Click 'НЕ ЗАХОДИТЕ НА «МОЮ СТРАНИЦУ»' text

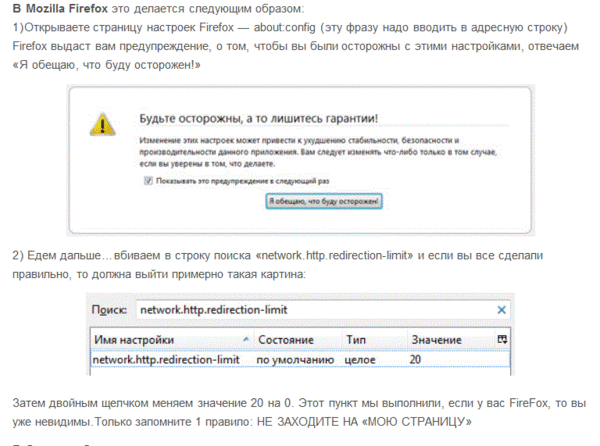pyautogui.click(x=364, y=422)
